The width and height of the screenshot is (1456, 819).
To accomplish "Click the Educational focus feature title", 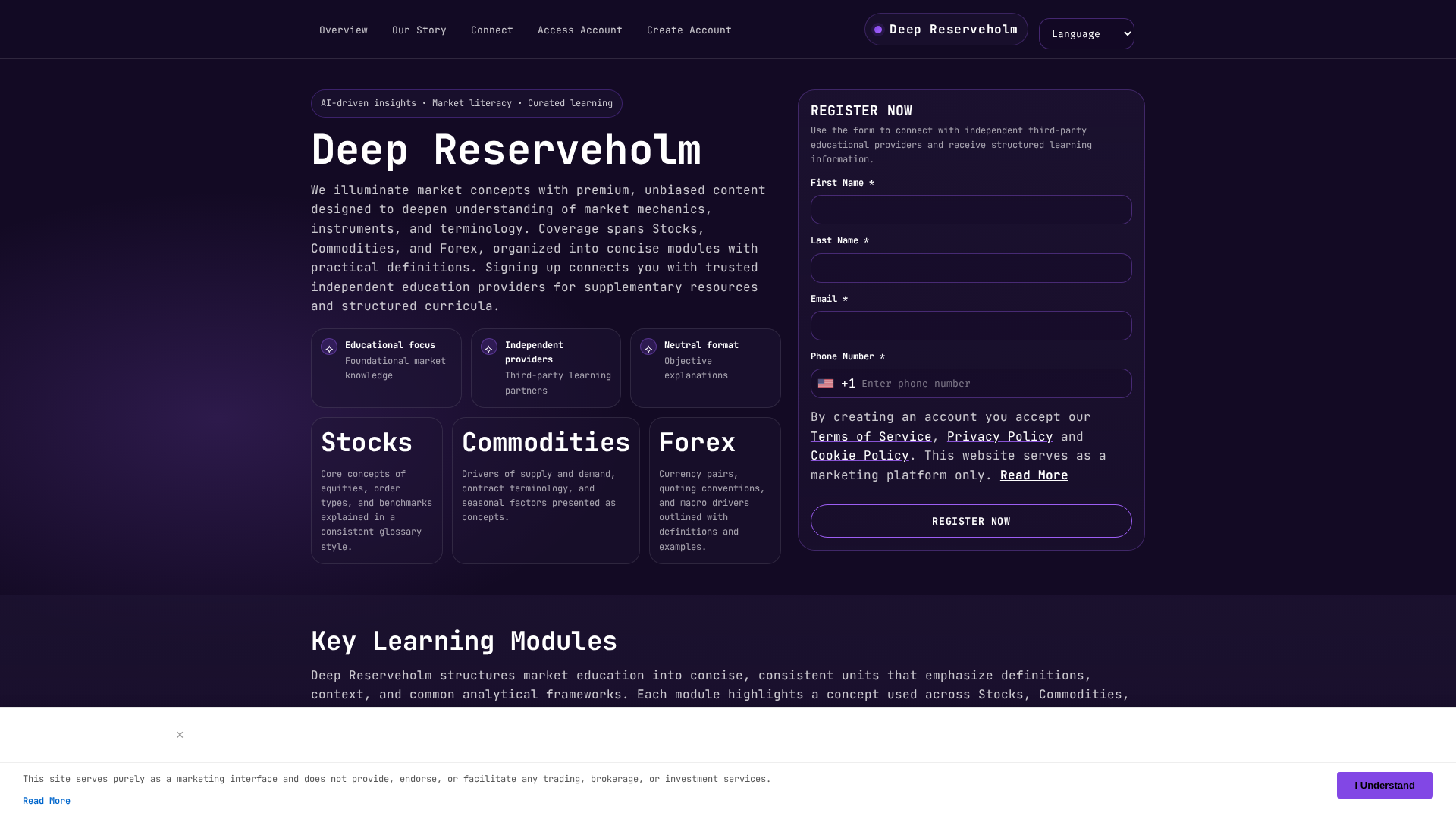I will click(x=390, y=345).
